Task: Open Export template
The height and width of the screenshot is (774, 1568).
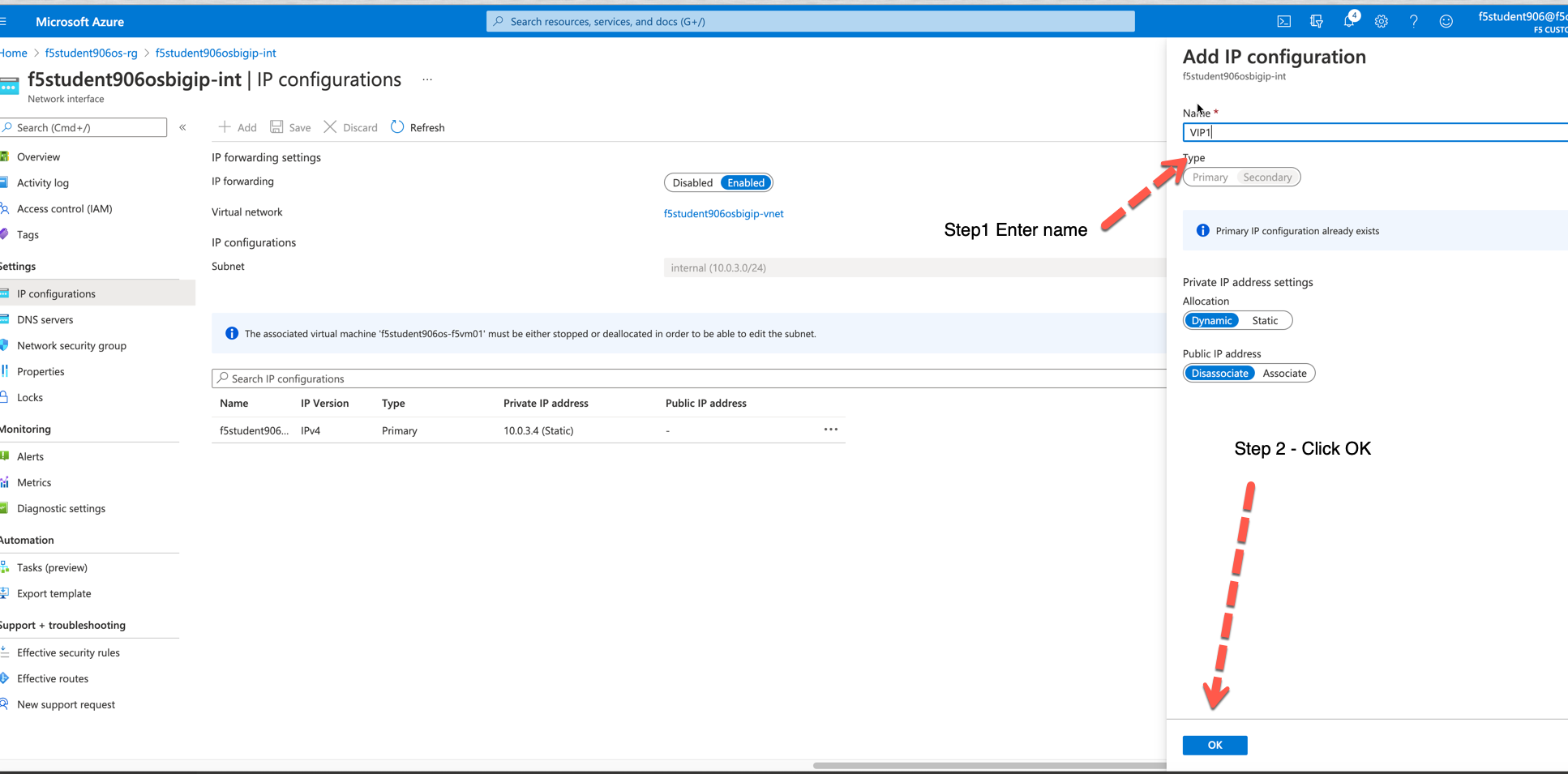Action: tap(54, 593)
